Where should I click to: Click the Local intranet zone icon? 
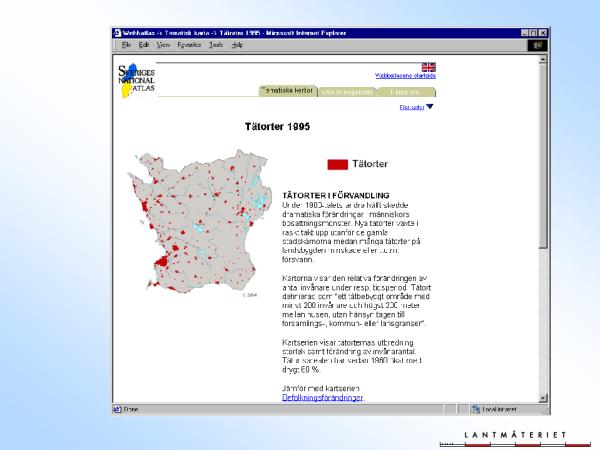tap(476, 409)
